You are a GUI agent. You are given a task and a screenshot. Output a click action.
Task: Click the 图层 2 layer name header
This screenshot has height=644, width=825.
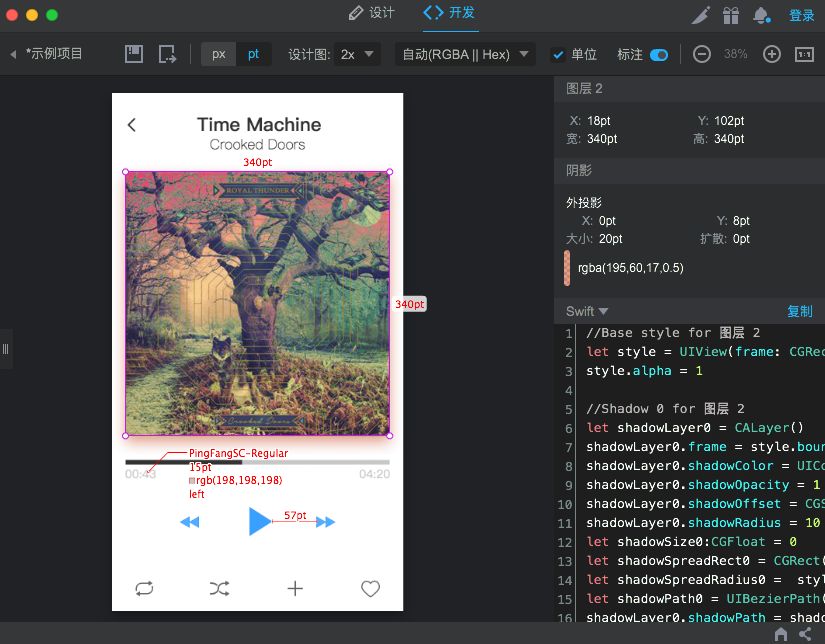(584, 88)
